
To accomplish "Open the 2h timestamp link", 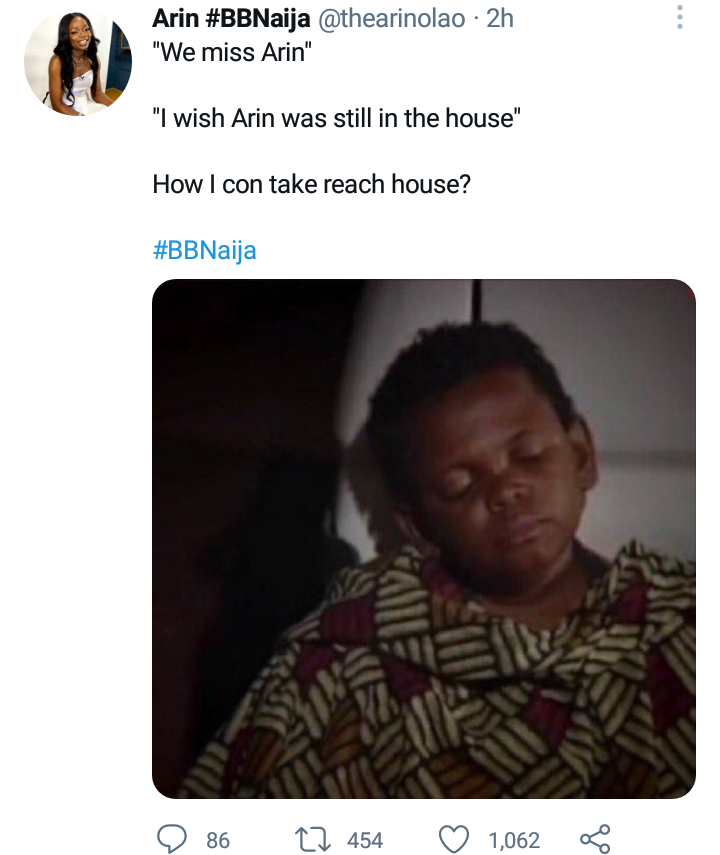I will point(500,19).
